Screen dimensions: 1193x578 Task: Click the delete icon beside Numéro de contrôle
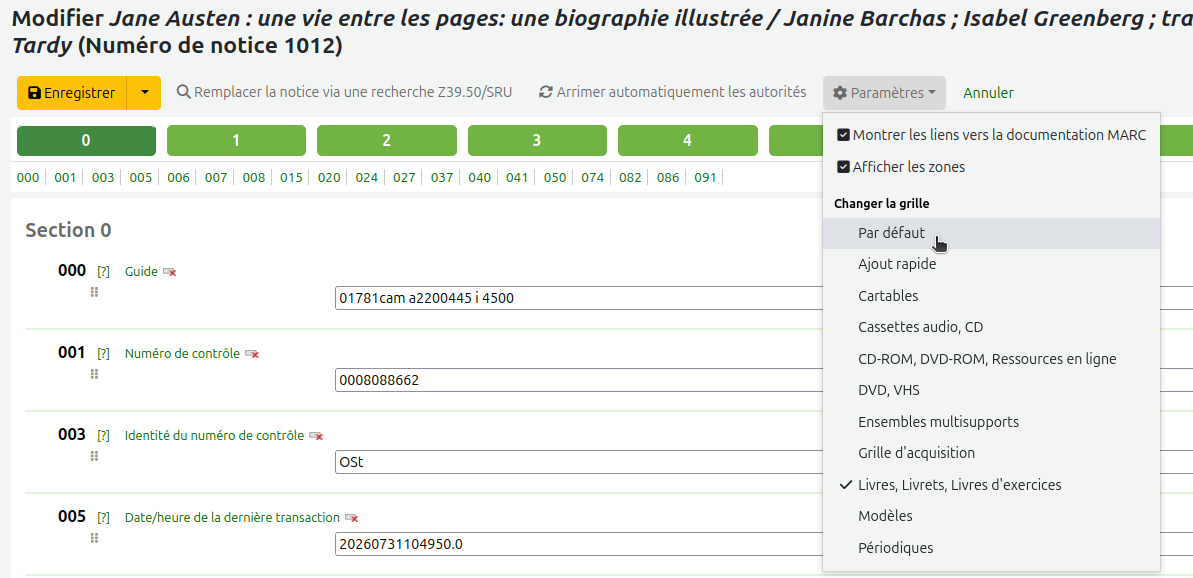252,354
